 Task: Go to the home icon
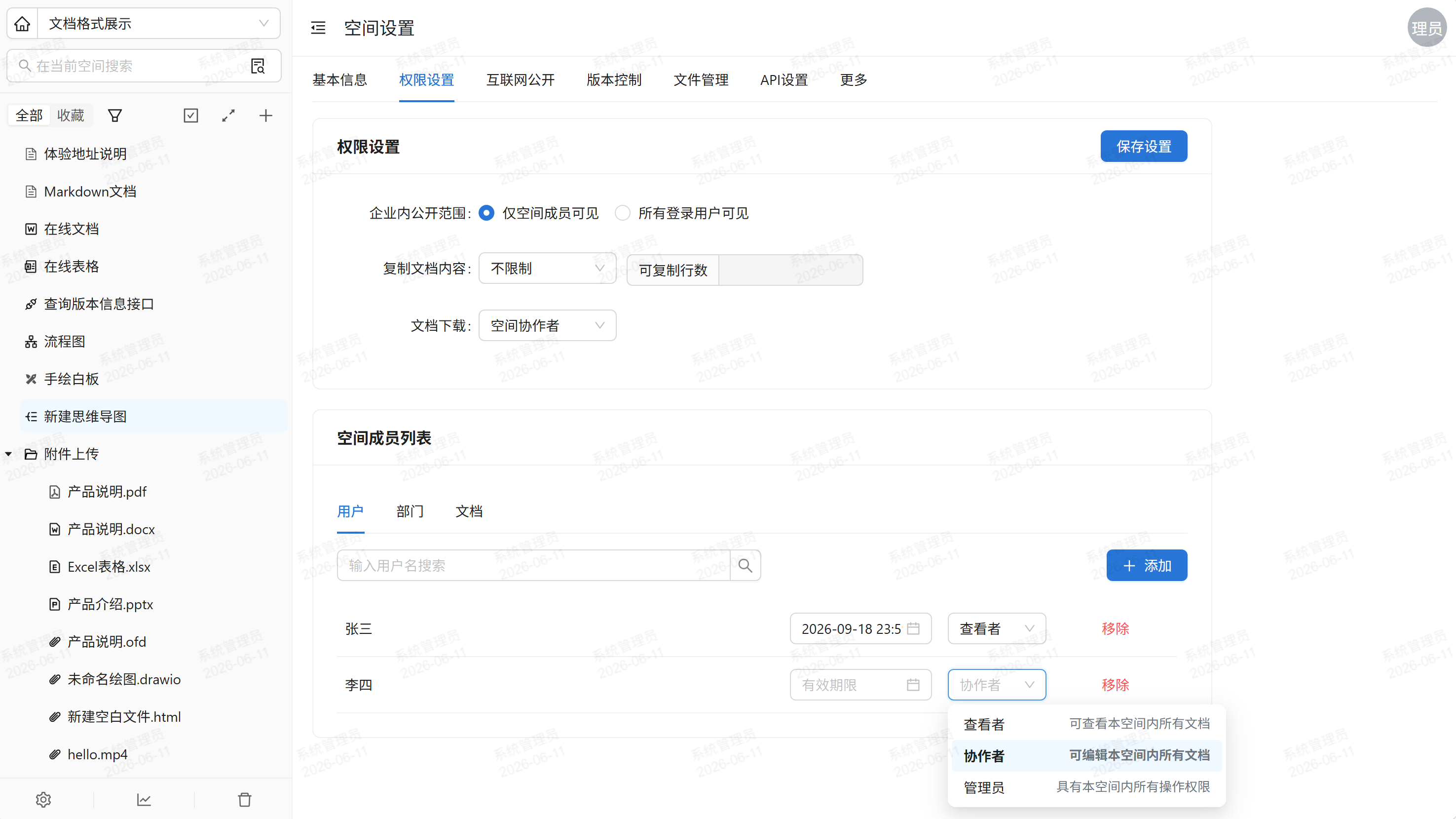pos(22,24)
